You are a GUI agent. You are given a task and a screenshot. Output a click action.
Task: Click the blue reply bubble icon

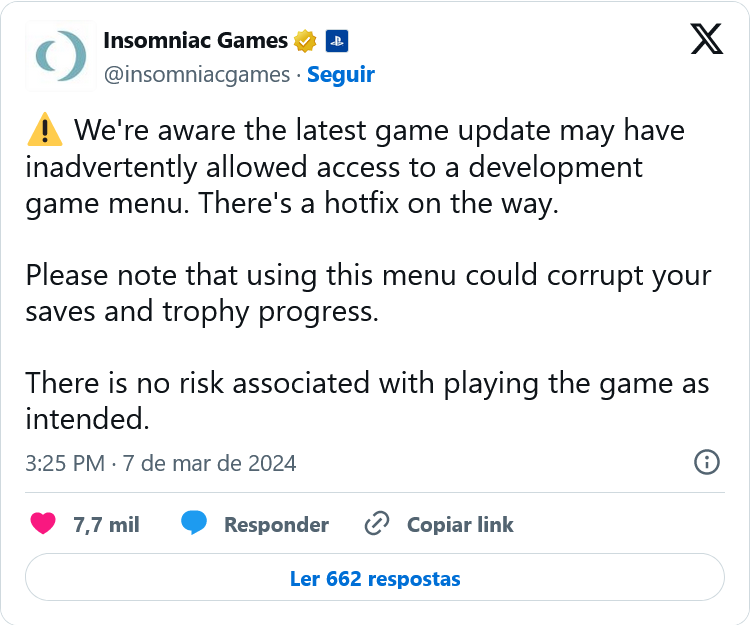tap(194, 524)
